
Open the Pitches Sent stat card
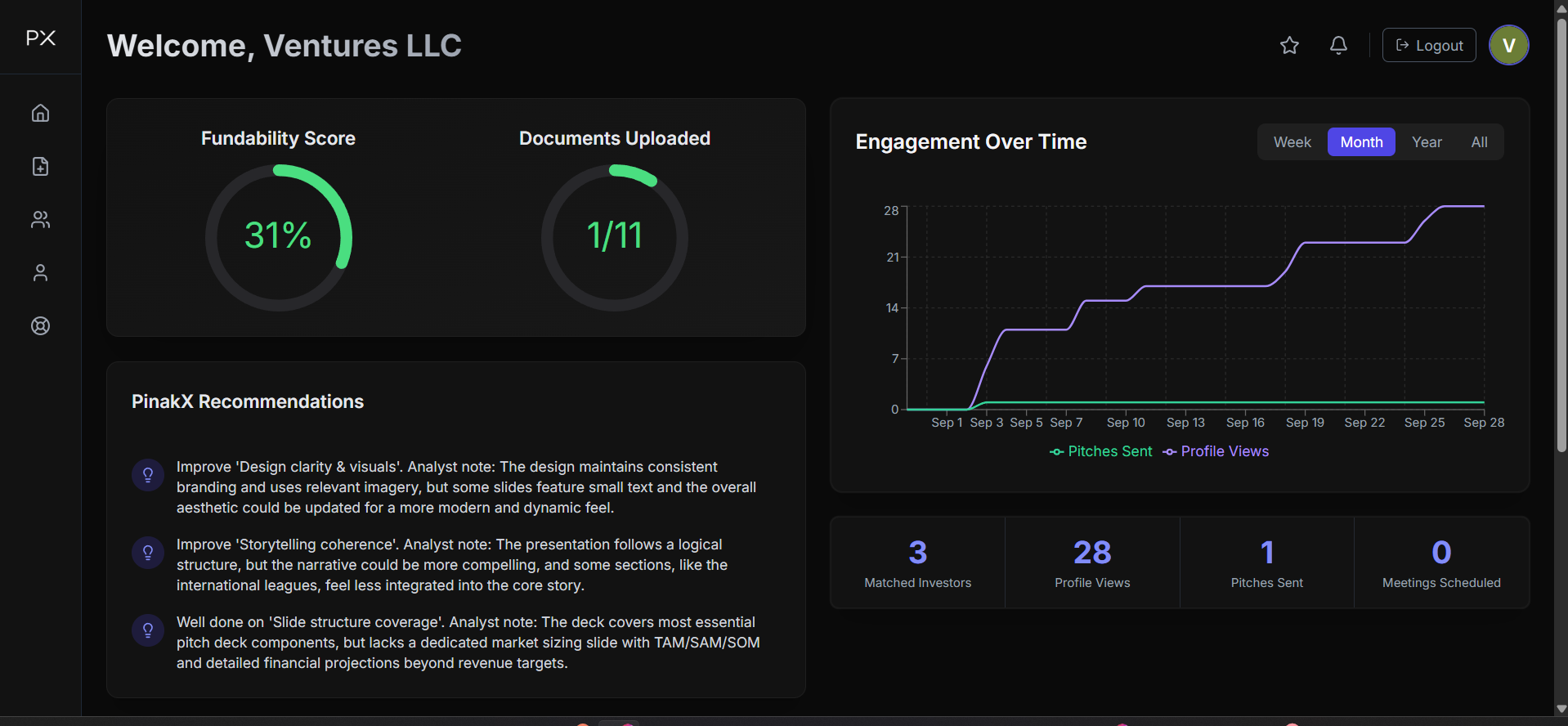(x=1267, y=562)
